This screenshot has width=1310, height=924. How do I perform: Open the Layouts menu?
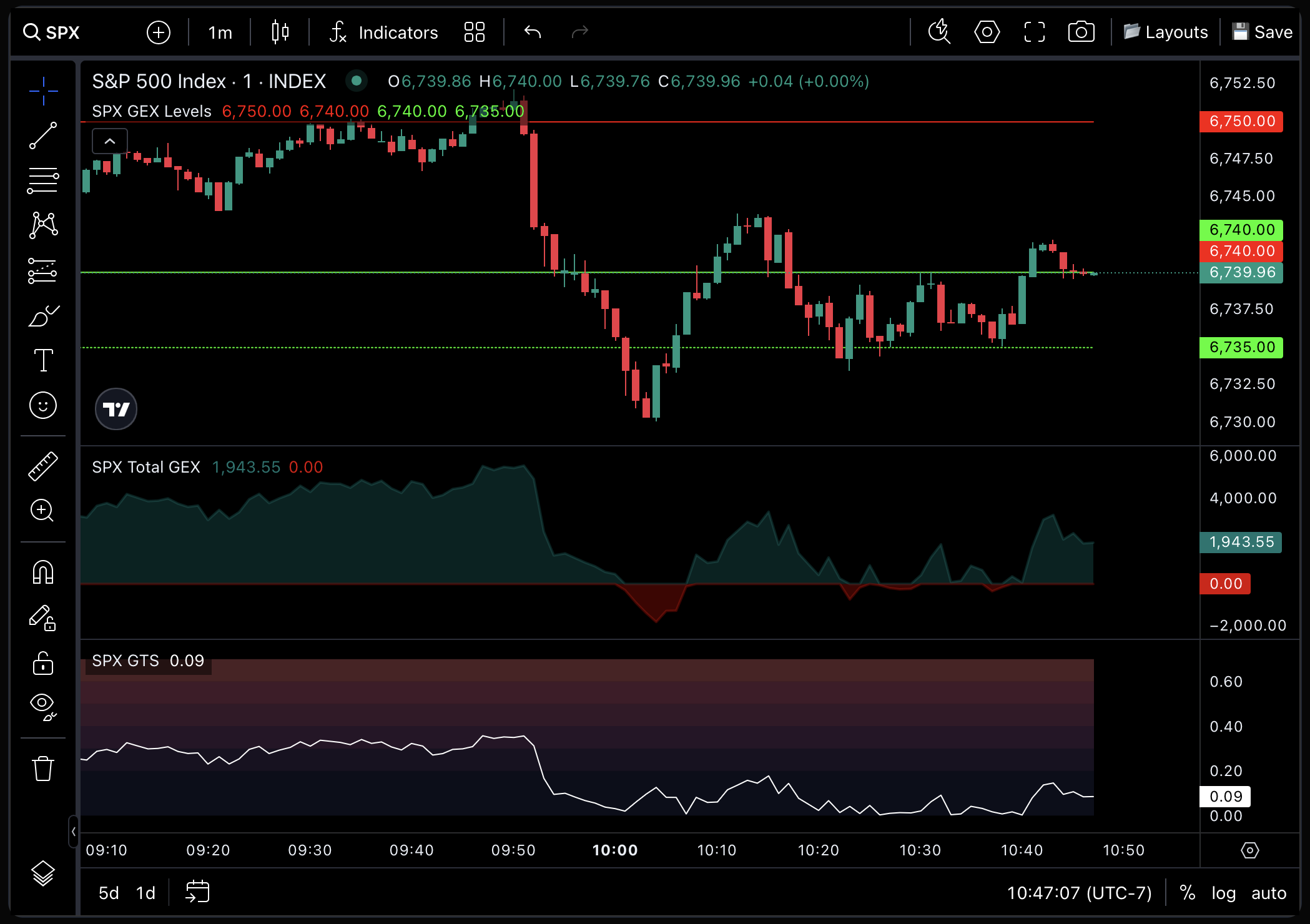1165,32
